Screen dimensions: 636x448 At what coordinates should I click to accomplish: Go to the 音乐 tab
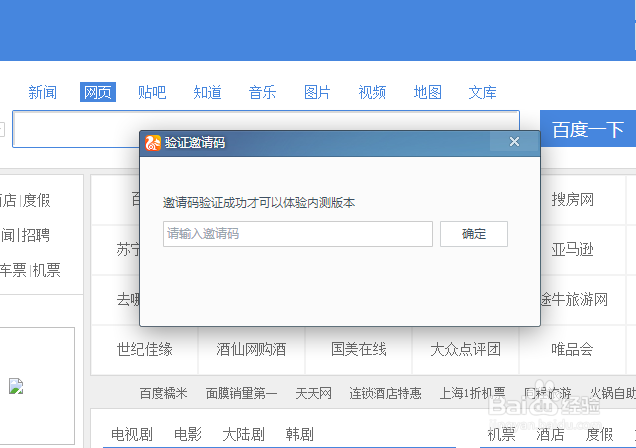click(x=262, y=92)
